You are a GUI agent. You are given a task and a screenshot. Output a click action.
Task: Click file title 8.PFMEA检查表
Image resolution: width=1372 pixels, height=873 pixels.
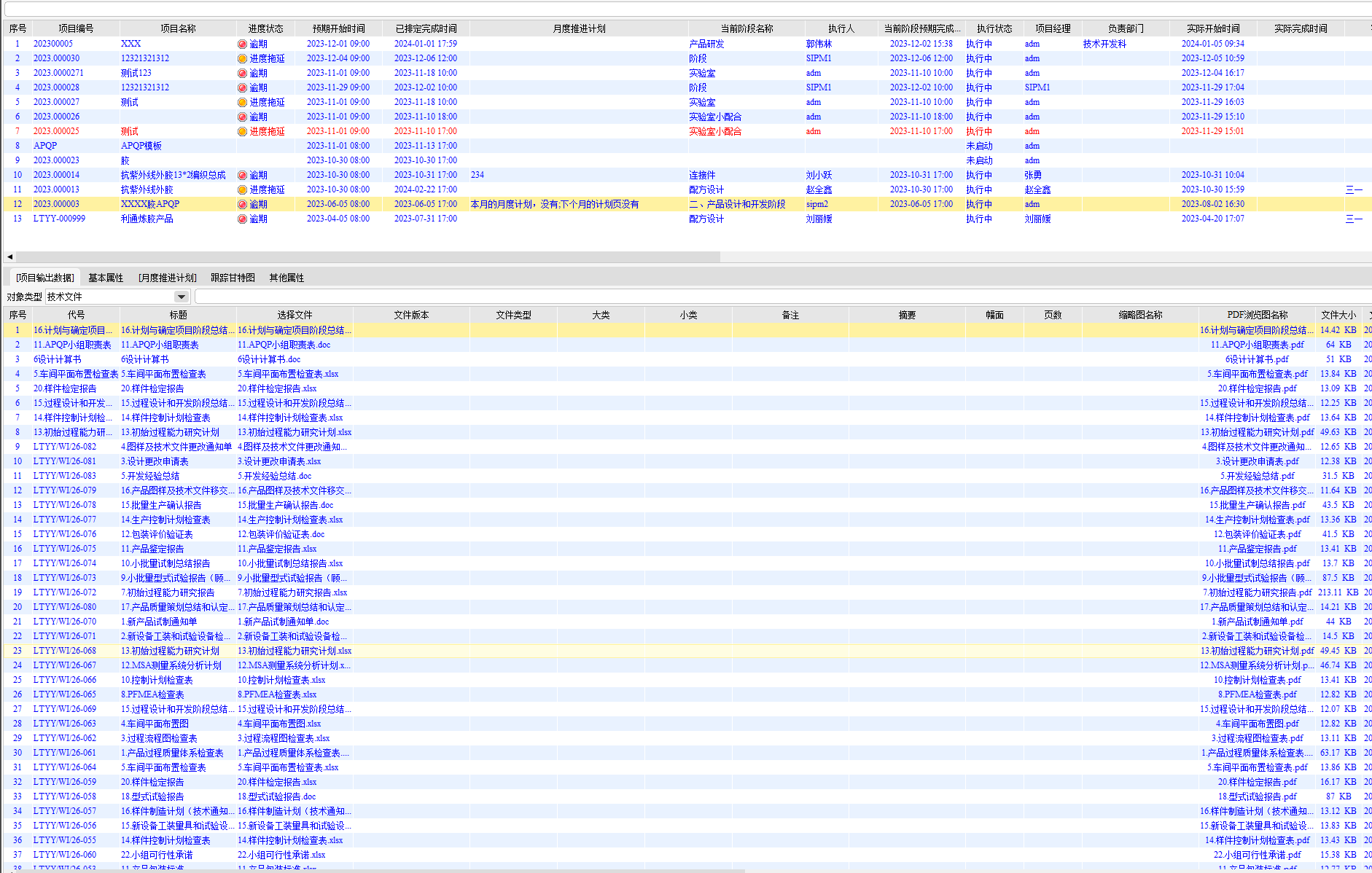click(x=152, y=694)
